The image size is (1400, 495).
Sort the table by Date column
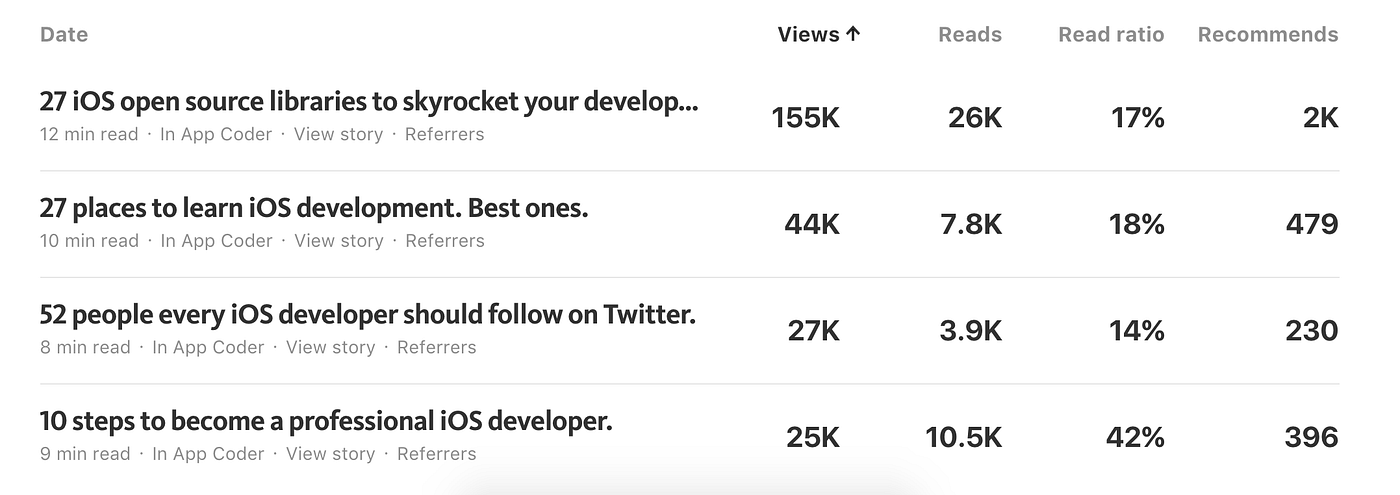(x=64, y=35)
